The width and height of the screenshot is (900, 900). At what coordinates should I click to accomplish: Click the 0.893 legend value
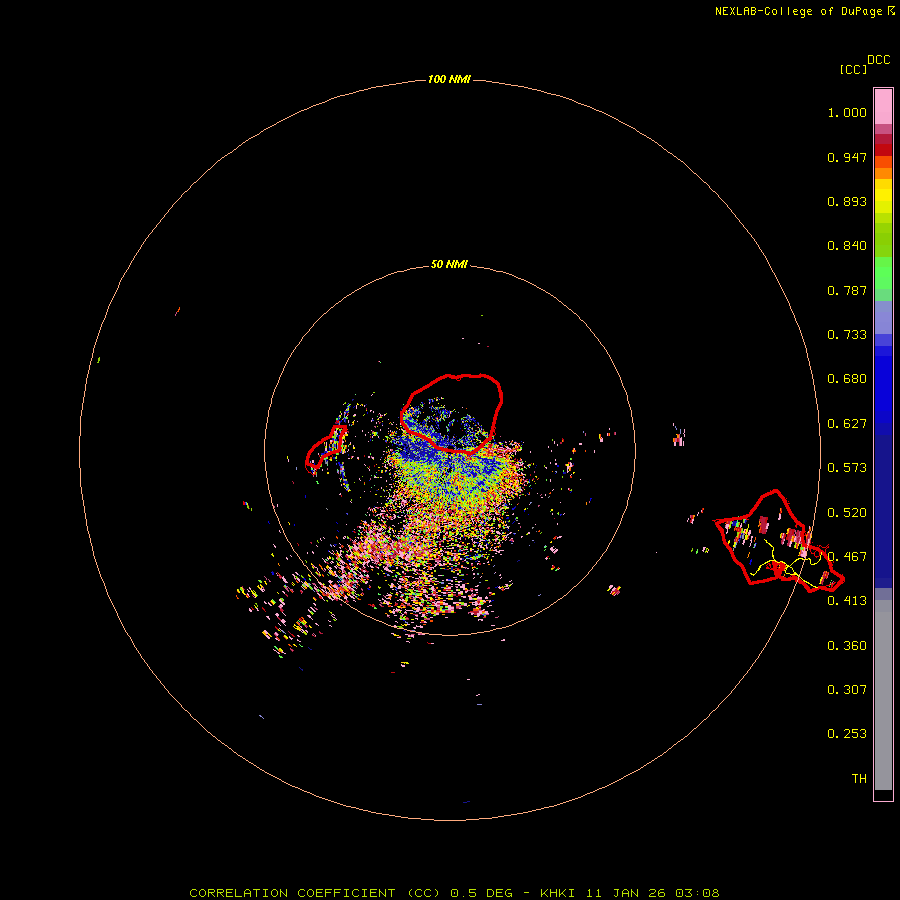pyautogui.click(x=847, y=201)
